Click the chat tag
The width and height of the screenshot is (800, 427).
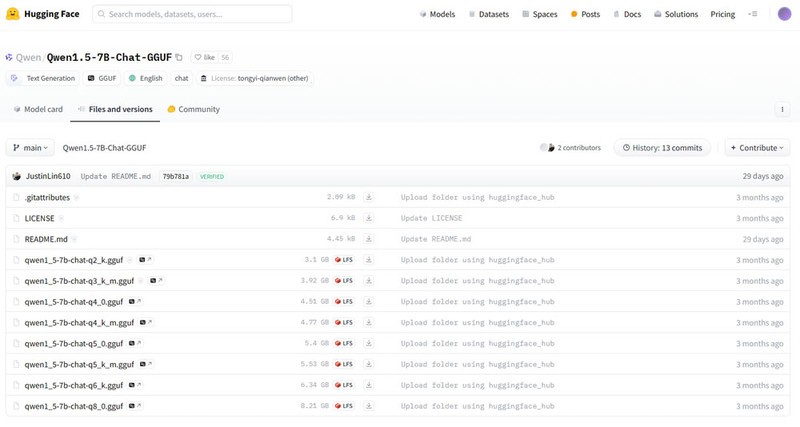(x=182, y=78)
